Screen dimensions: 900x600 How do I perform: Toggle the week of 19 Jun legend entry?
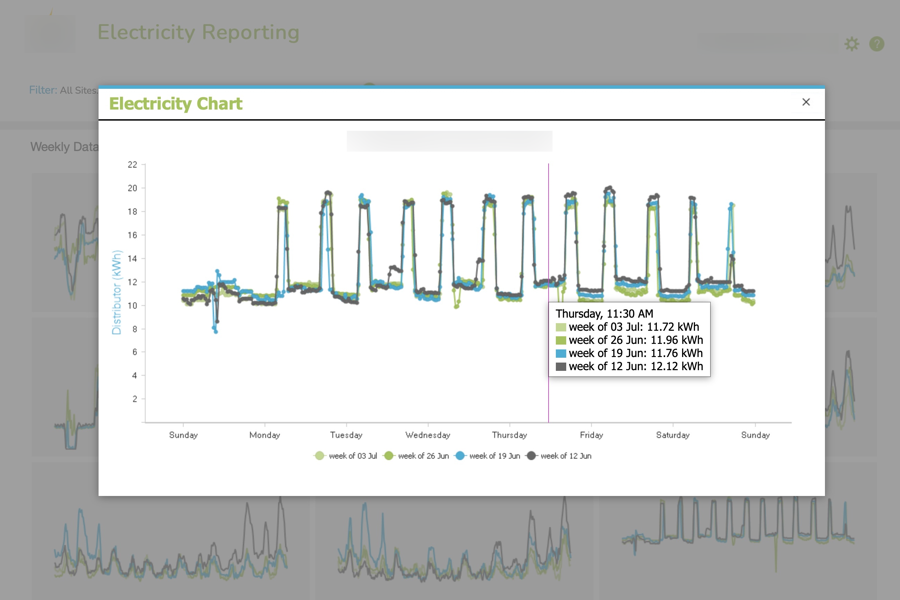pos(488,456)
